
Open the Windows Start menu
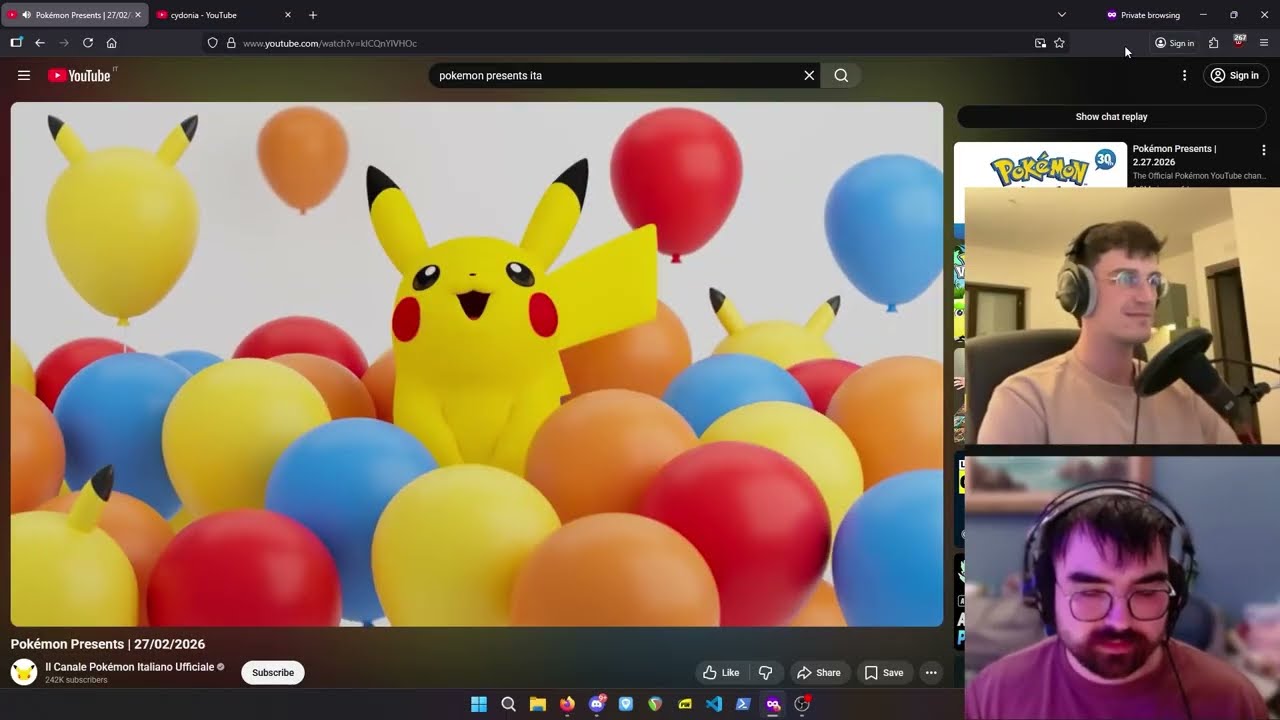point(479,704)
